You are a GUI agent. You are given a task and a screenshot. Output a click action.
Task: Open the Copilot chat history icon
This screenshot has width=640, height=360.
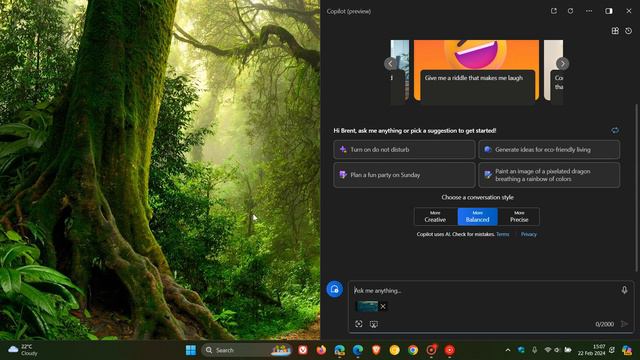[629, 31]
